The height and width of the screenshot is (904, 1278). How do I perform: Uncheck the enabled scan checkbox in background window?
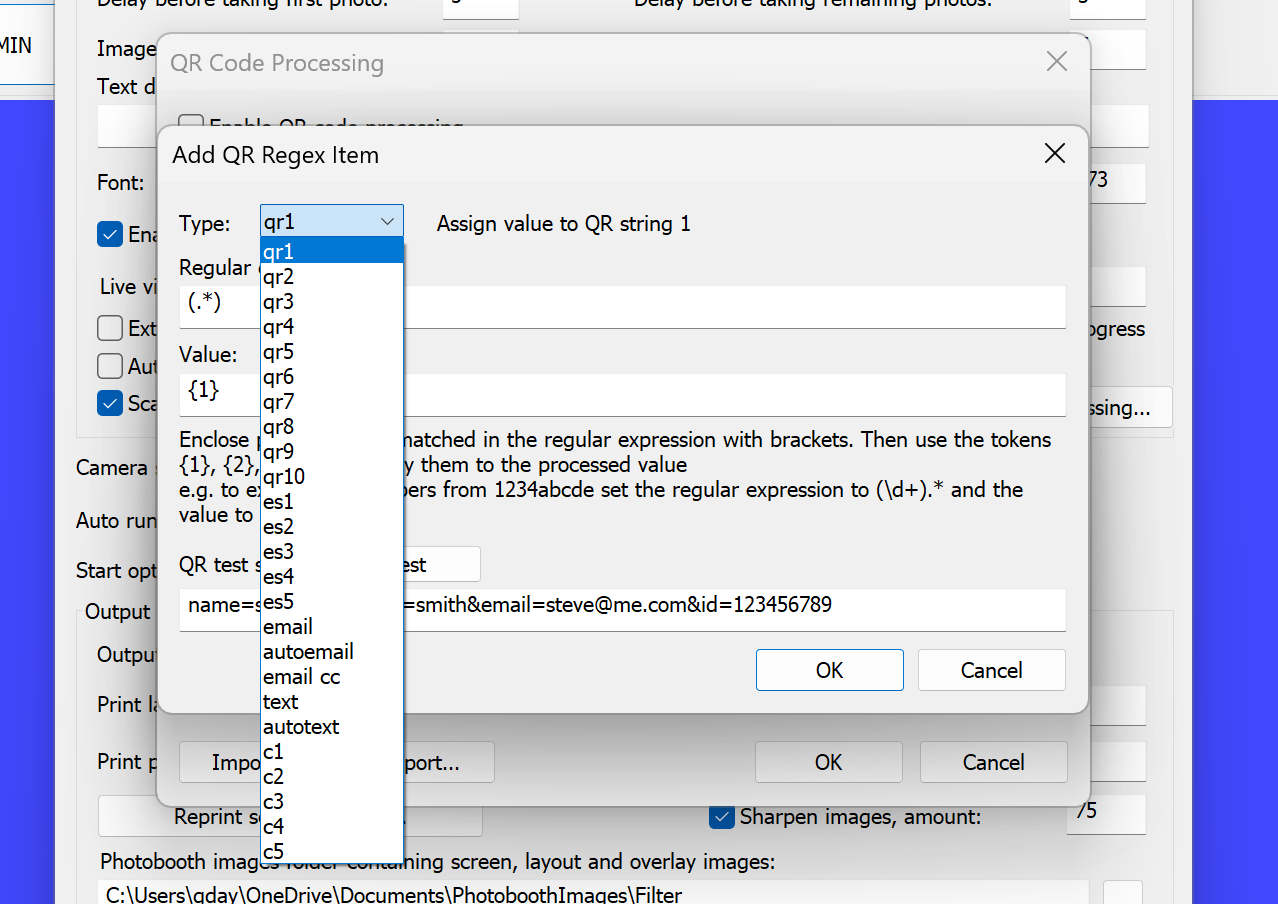110,403
